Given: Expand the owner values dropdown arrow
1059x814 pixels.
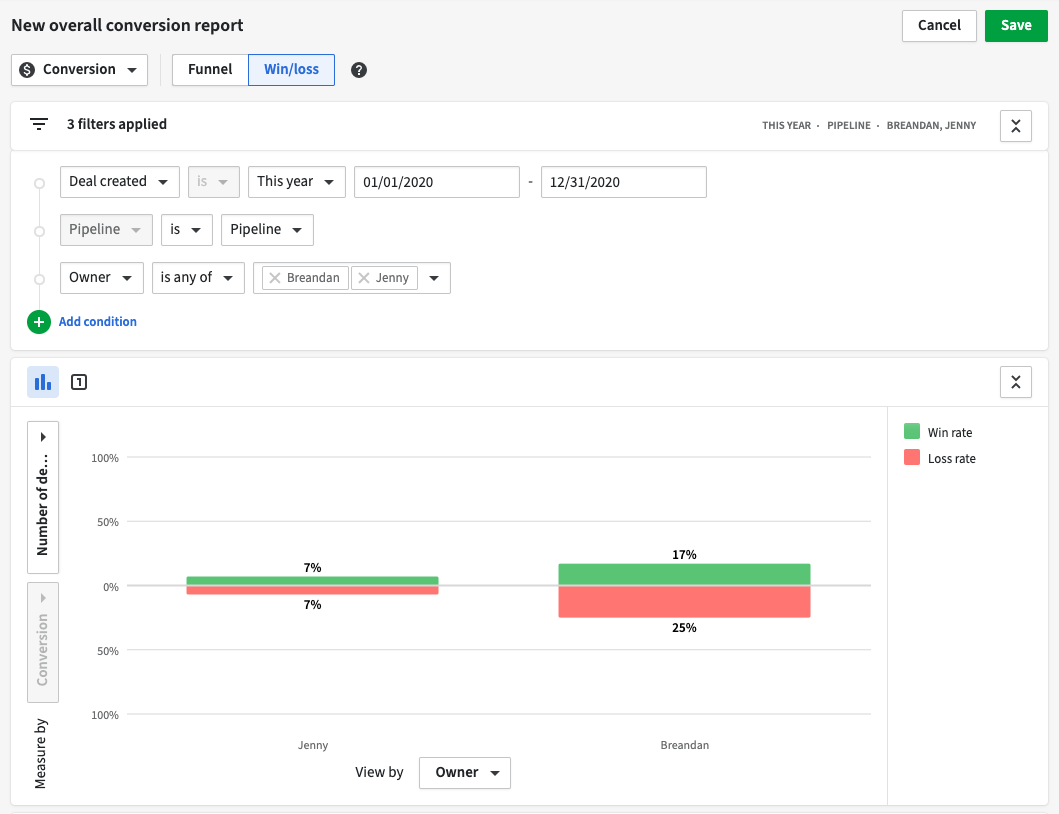Looking at the screenshot, I should tap(434, 278).
